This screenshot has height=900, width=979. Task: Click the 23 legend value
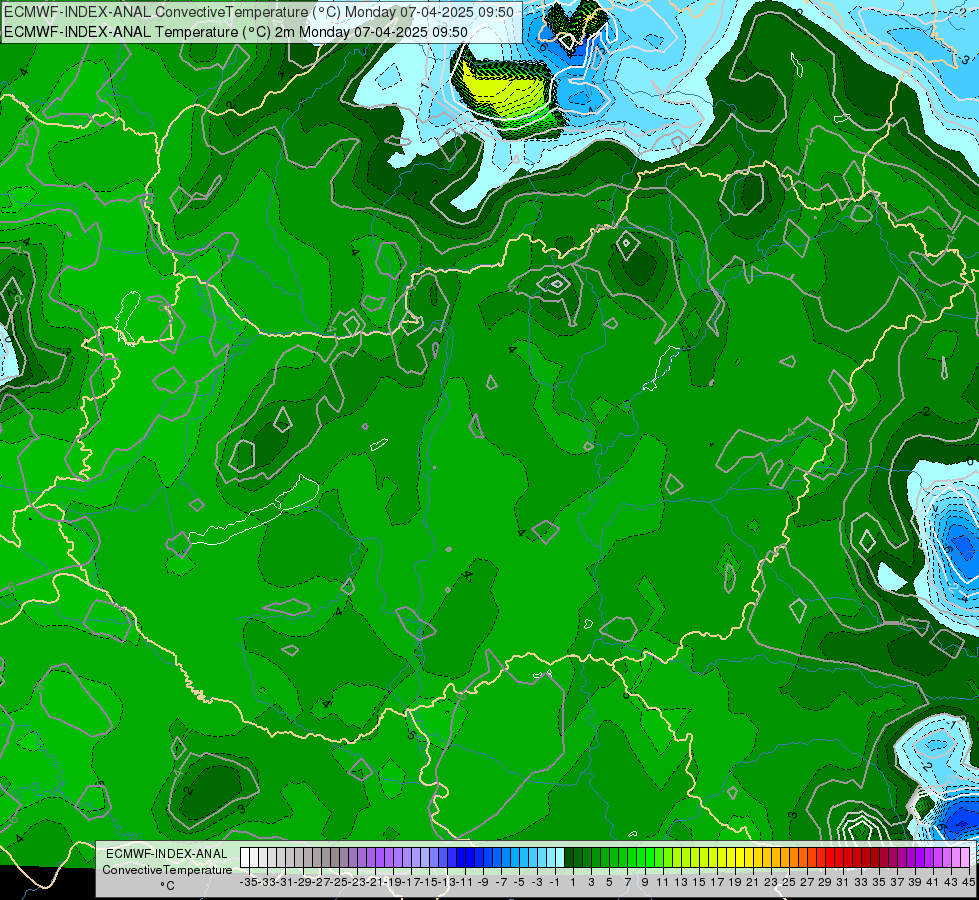coord(771,882)
